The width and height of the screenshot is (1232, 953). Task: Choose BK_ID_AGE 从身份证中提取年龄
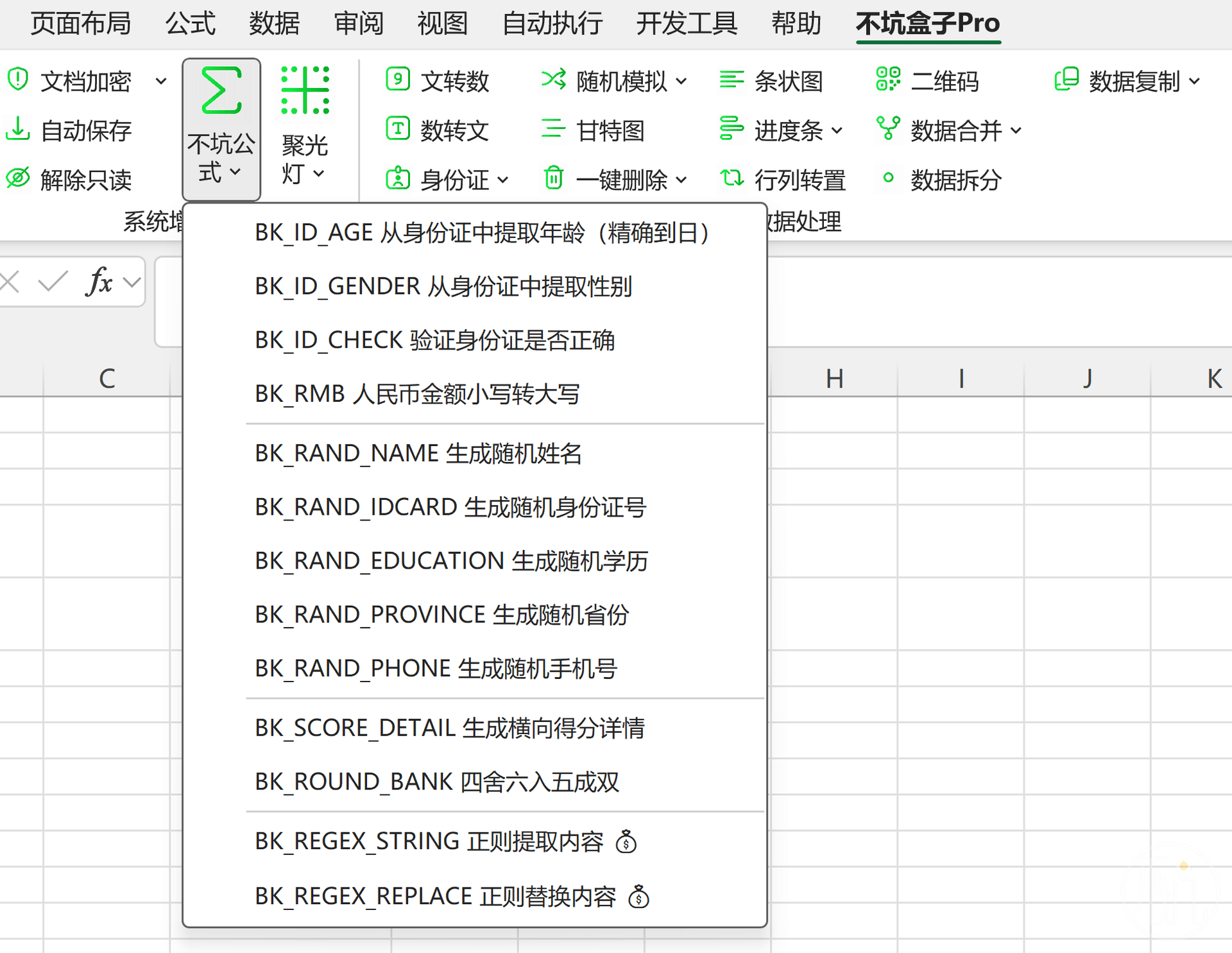tap(475, 232)
